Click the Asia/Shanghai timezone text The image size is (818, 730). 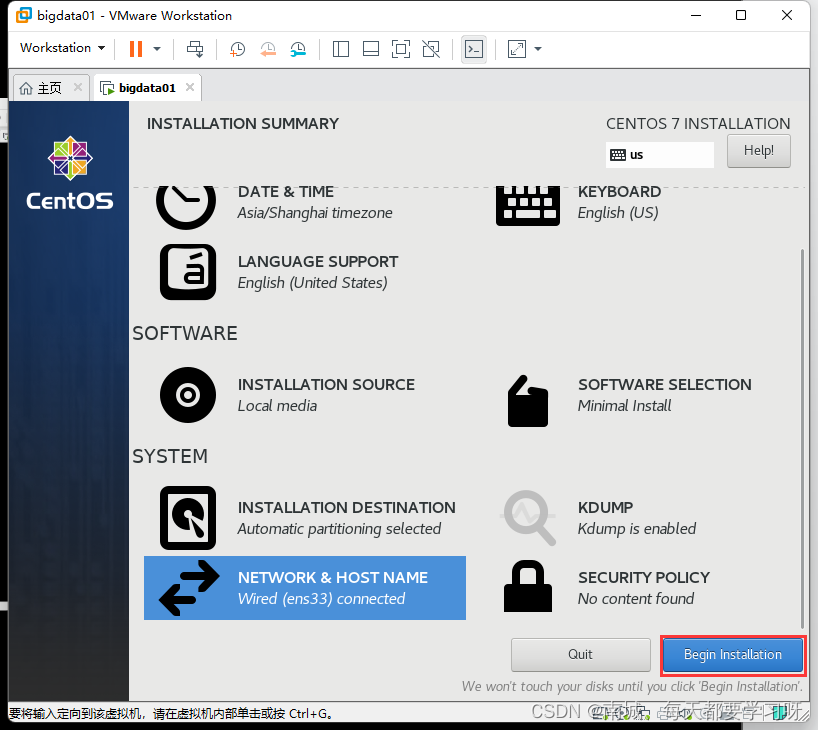click(x=315, y=213)
